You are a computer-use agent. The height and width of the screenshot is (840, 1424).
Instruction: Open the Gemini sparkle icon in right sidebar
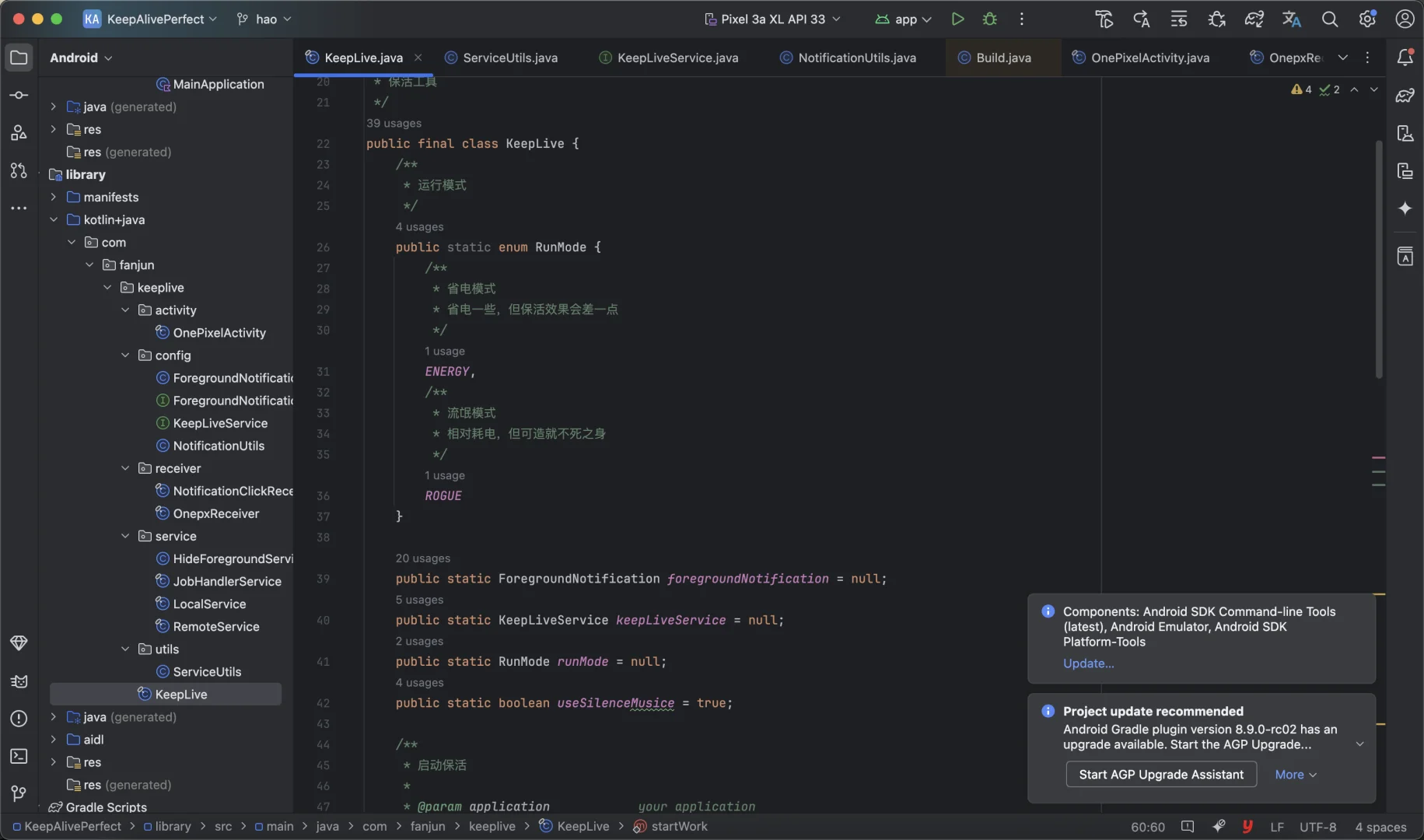point(1405,208)
